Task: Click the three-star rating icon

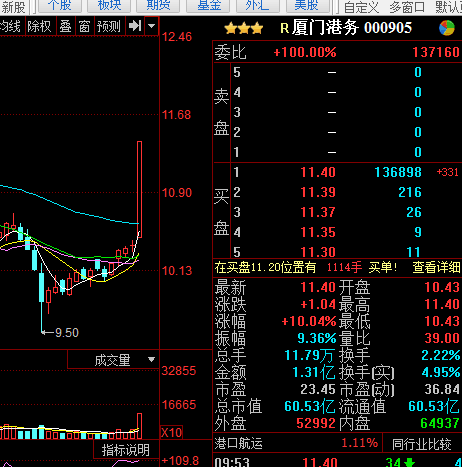Action: (244, 28)
